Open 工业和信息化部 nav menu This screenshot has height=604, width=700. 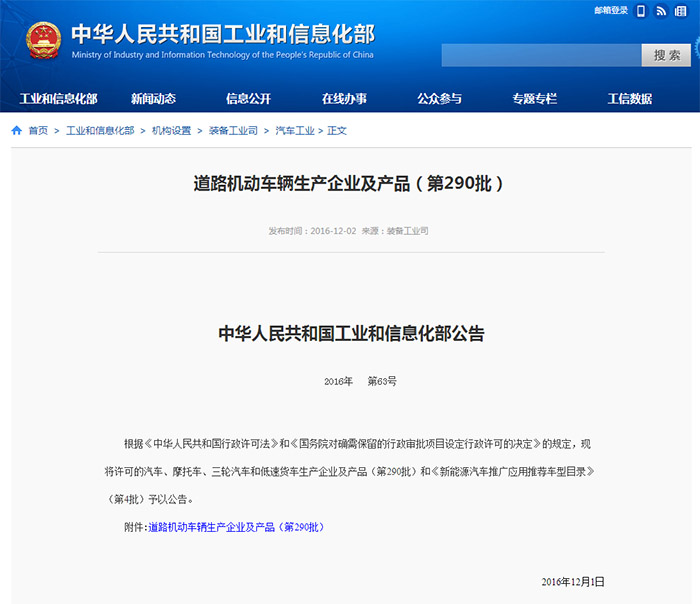click(x=58, y=99)
